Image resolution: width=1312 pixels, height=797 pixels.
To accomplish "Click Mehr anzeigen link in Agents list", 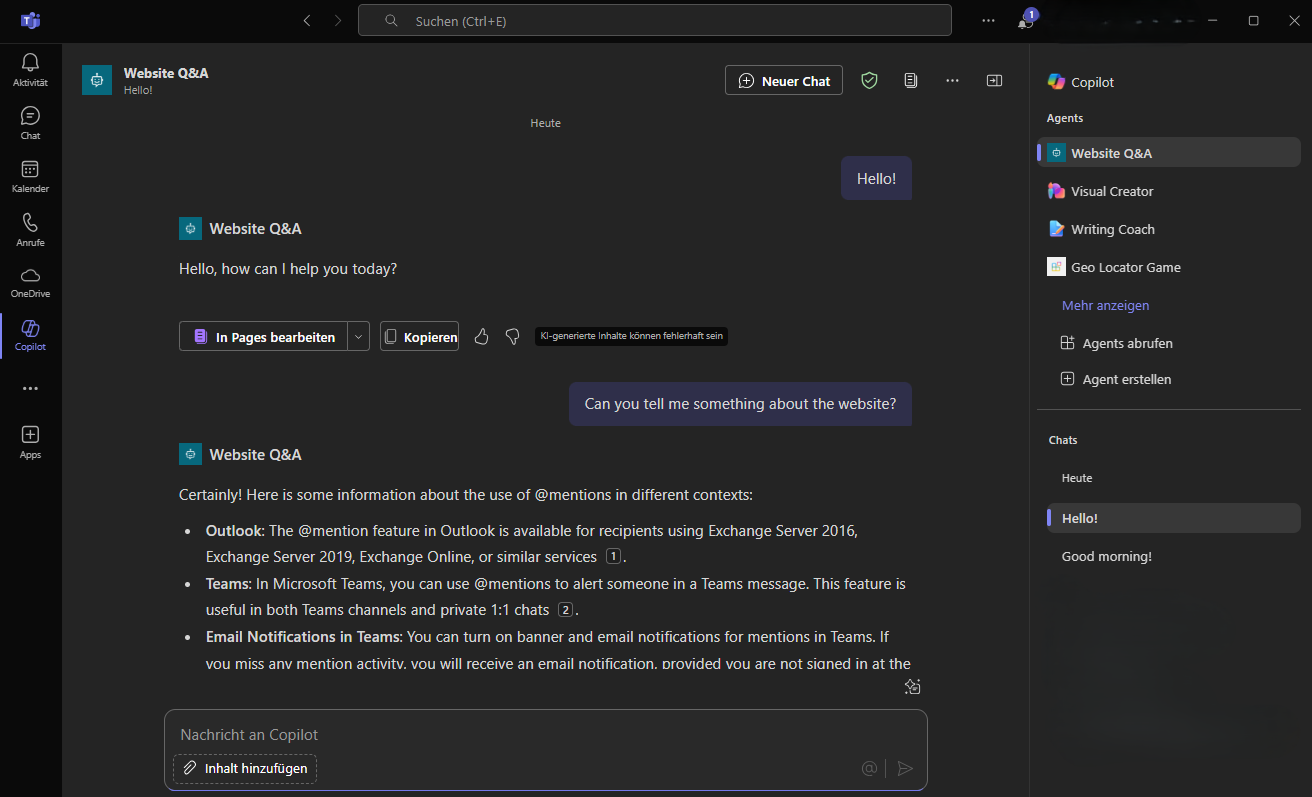I will pyautogui.click(x=1105, y=305).
